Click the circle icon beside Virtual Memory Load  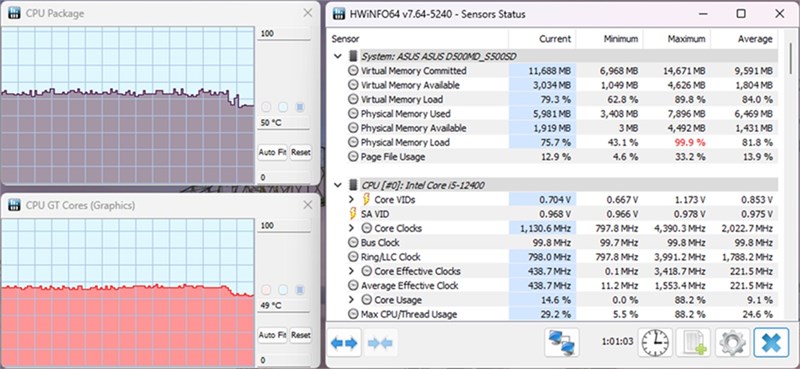353,100
